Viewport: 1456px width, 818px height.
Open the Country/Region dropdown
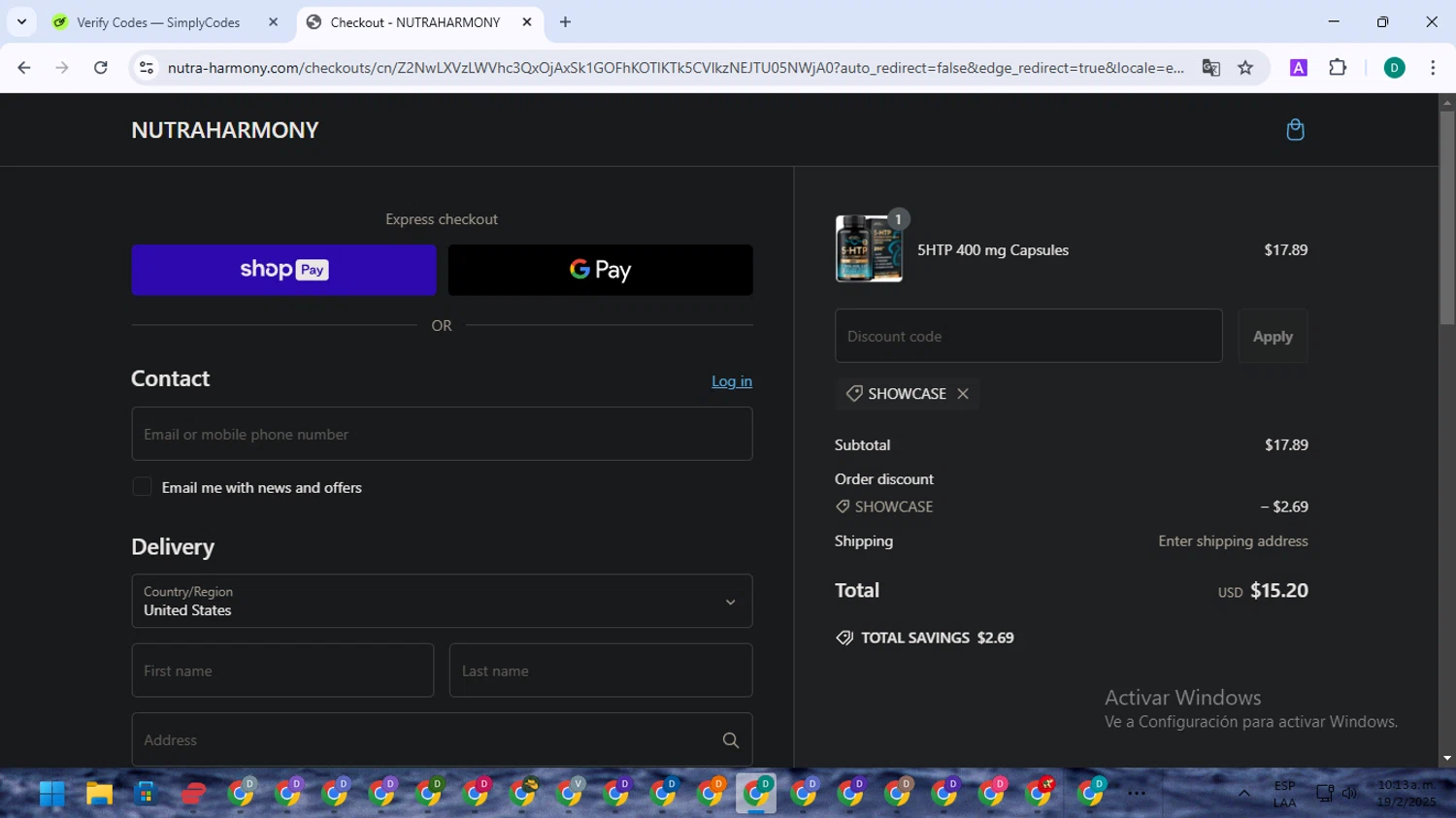pyautogui.click(x=442, y=601)
